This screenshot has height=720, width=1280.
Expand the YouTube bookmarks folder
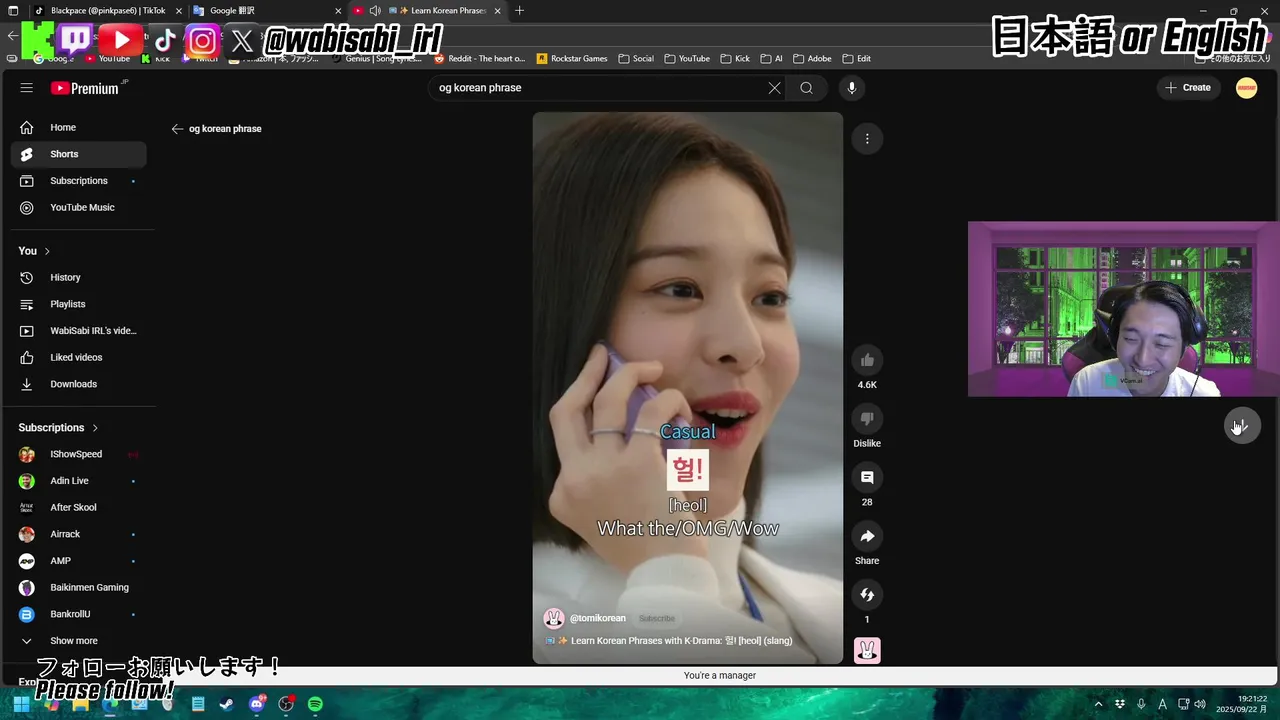(x=687, y=59)
